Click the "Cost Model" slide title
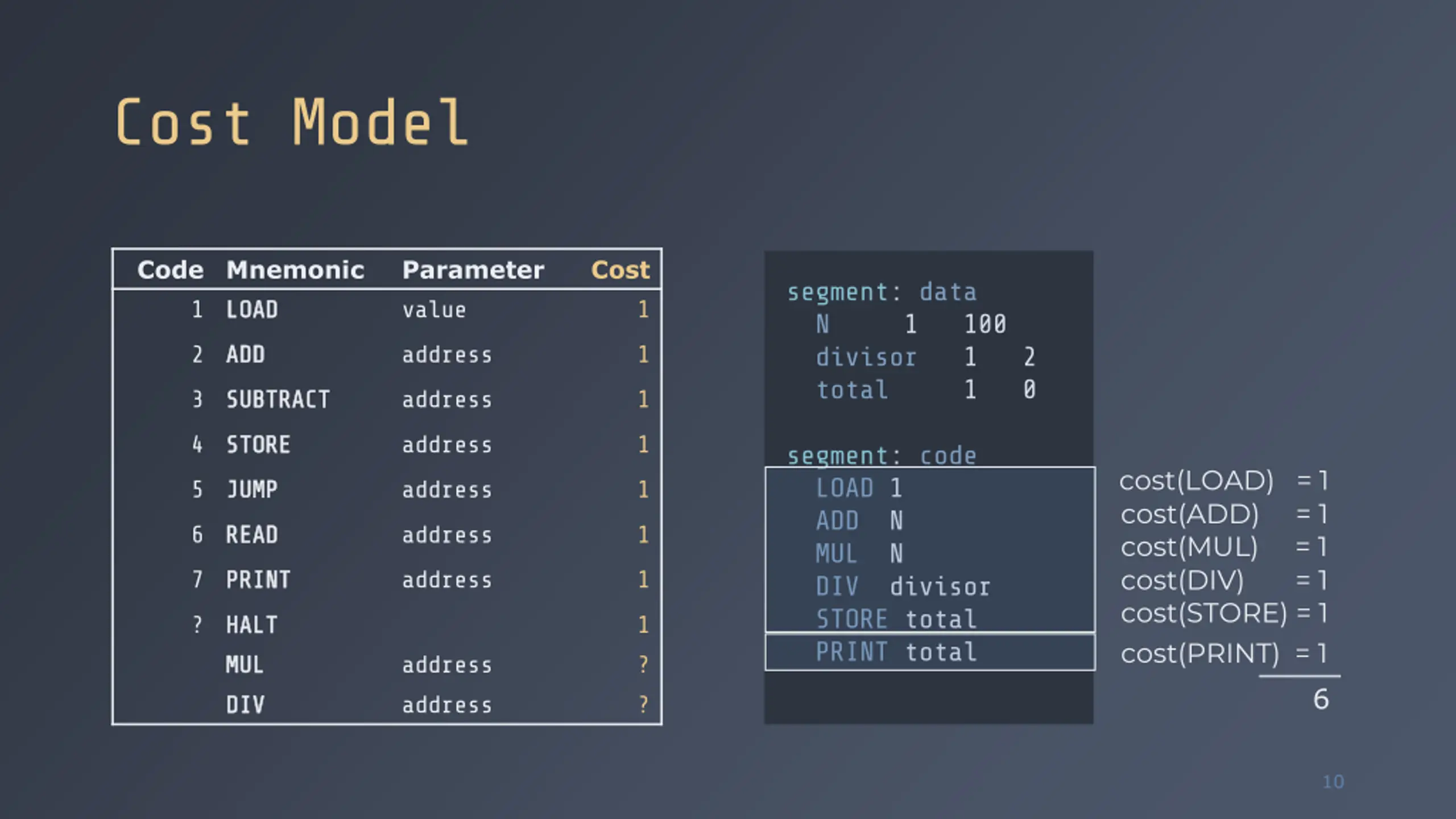Image resolution: width=1456 pixels, height=819 pixels. click(292, 122)
